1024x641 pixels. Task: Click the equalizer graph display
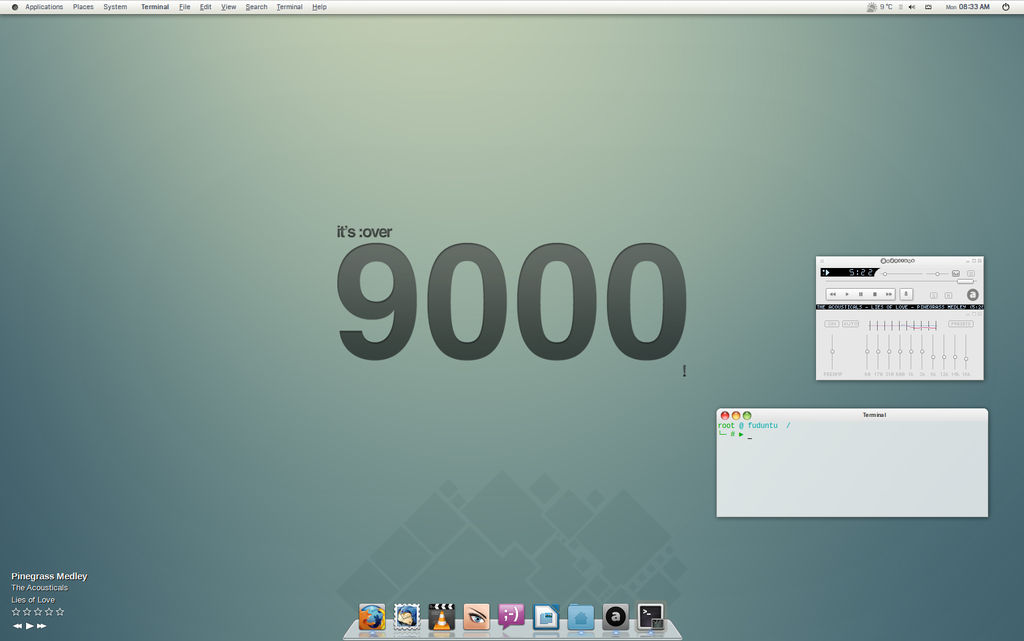(903, 326)
